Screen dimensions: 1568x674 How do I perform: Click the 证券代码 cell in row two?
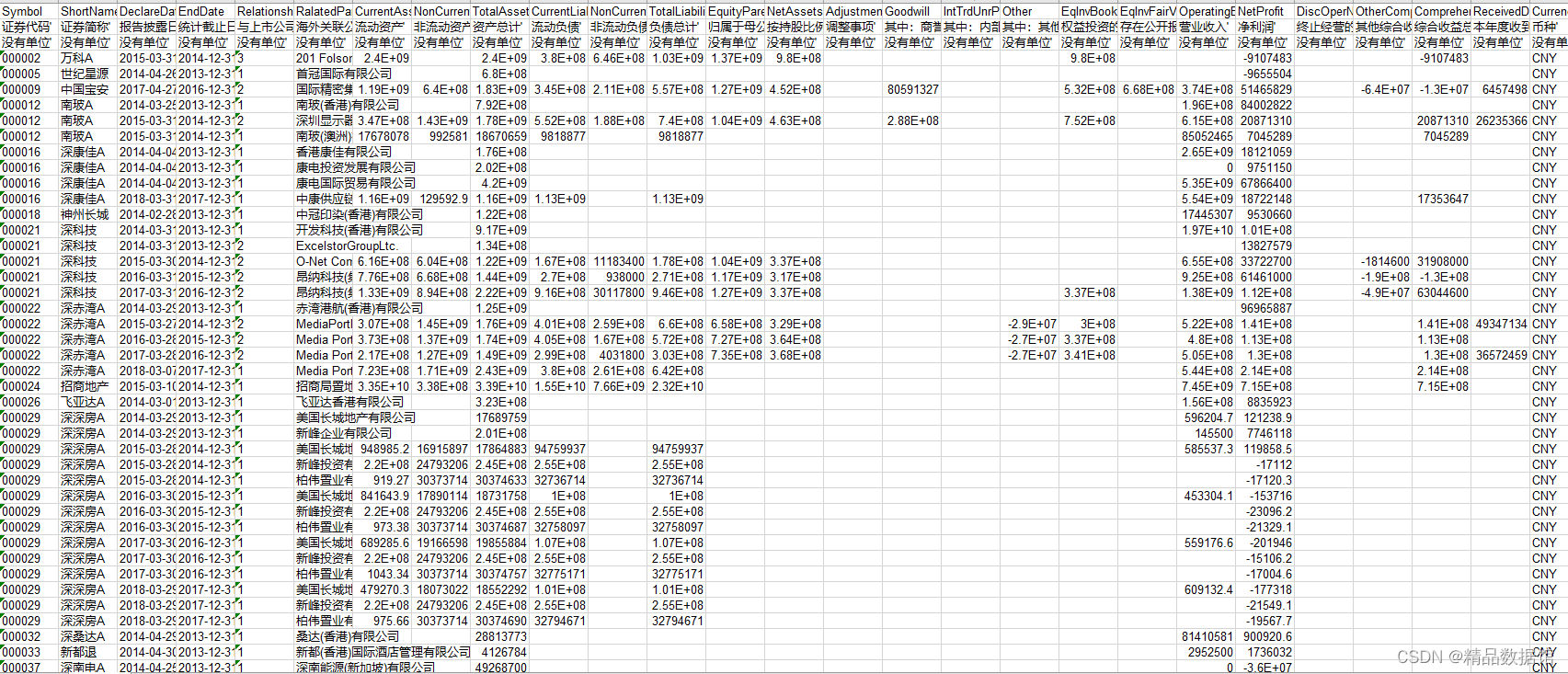(29, 27)
